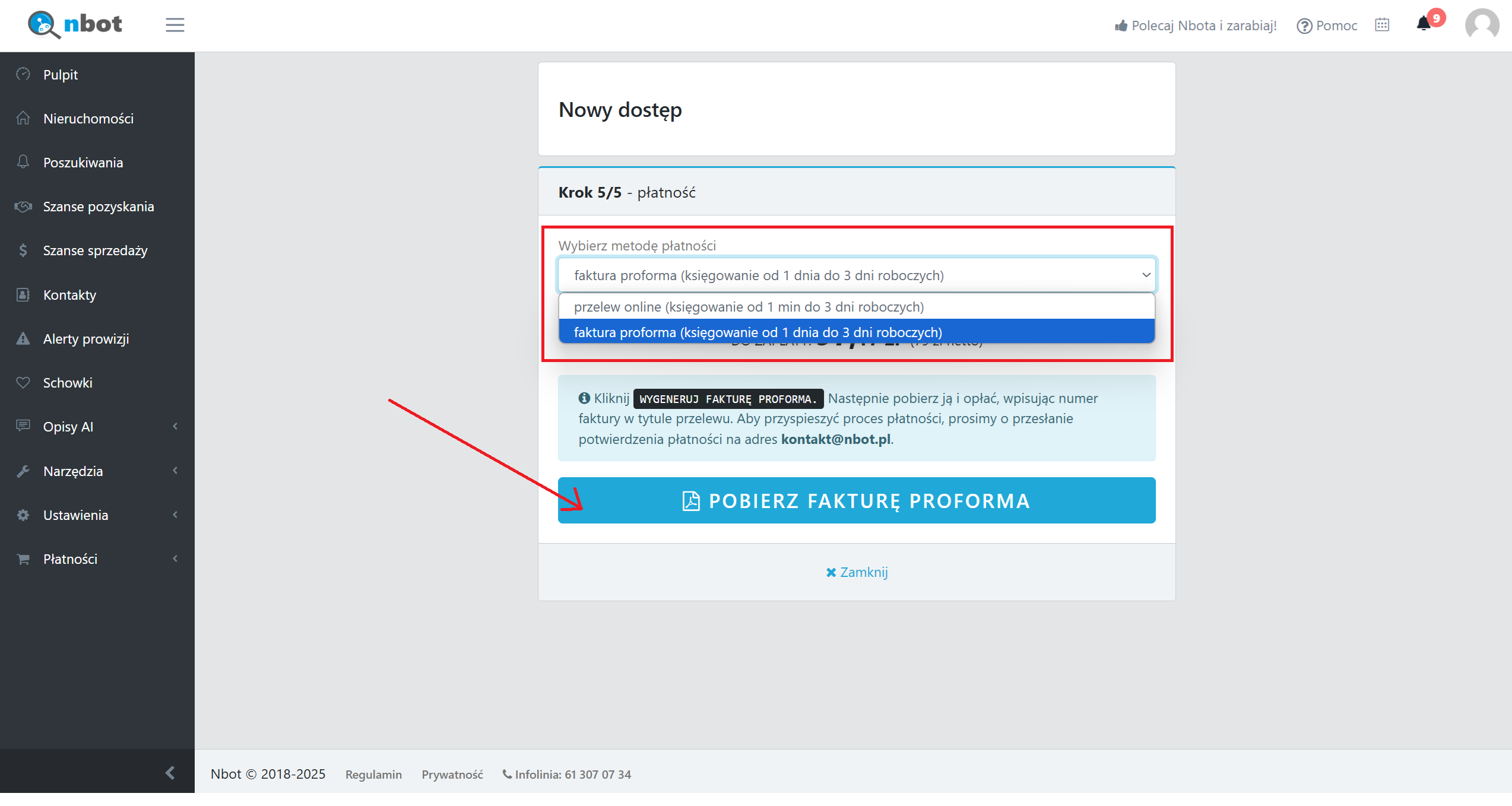Open the notifications bell icon
1512x806 pixels.
1424,24
